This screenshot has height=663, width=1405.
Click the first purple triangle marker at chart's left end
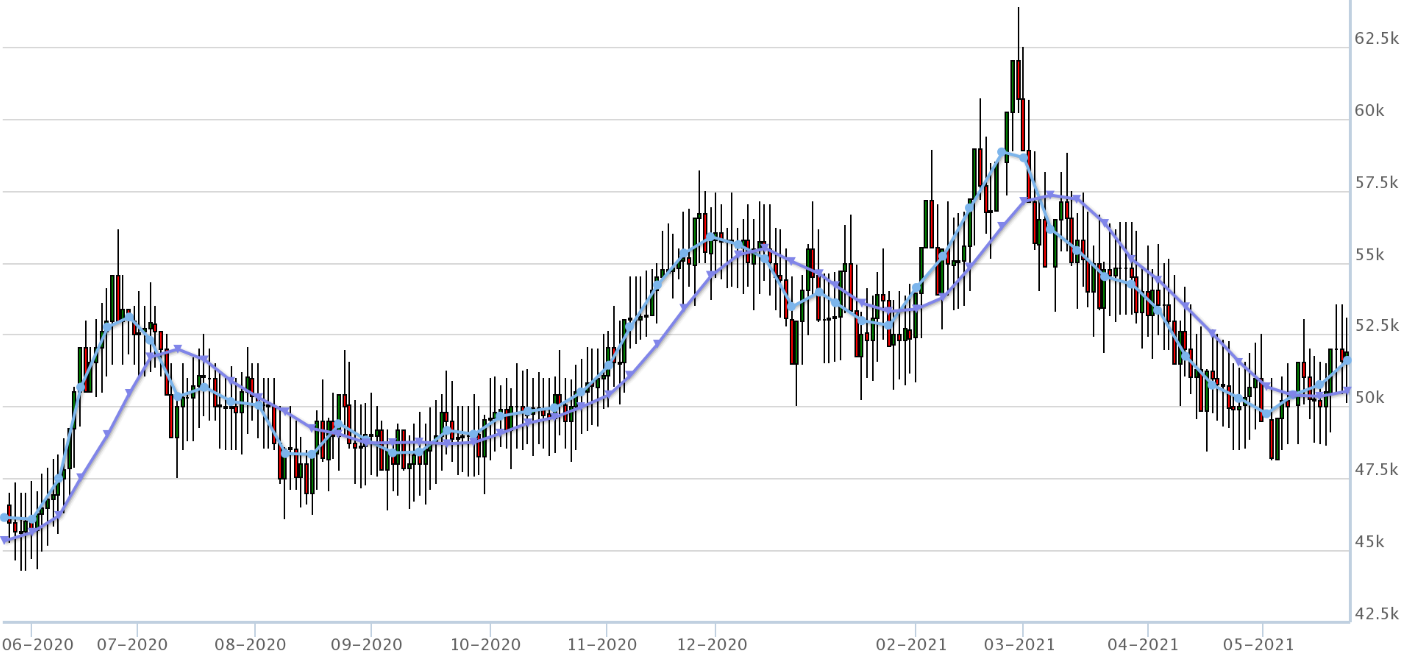[5, 540]
